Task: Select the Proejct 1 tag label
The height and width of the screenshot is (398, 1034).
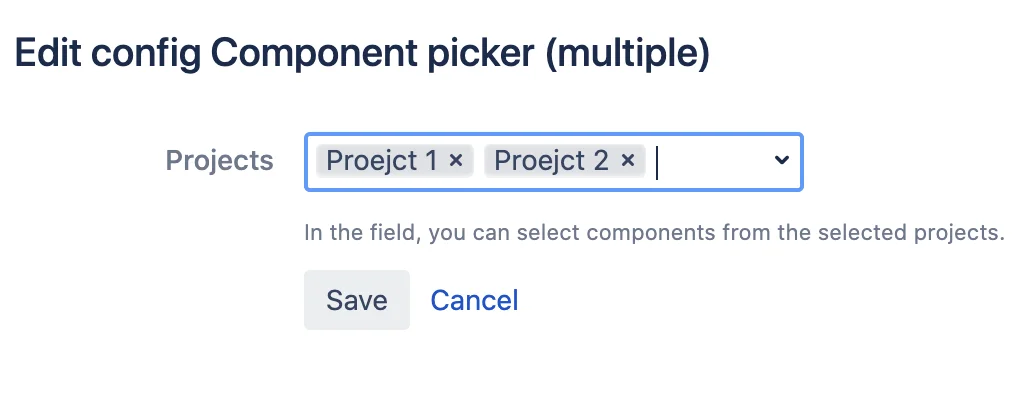Action: pyautogui.click(x=382, y=160)
